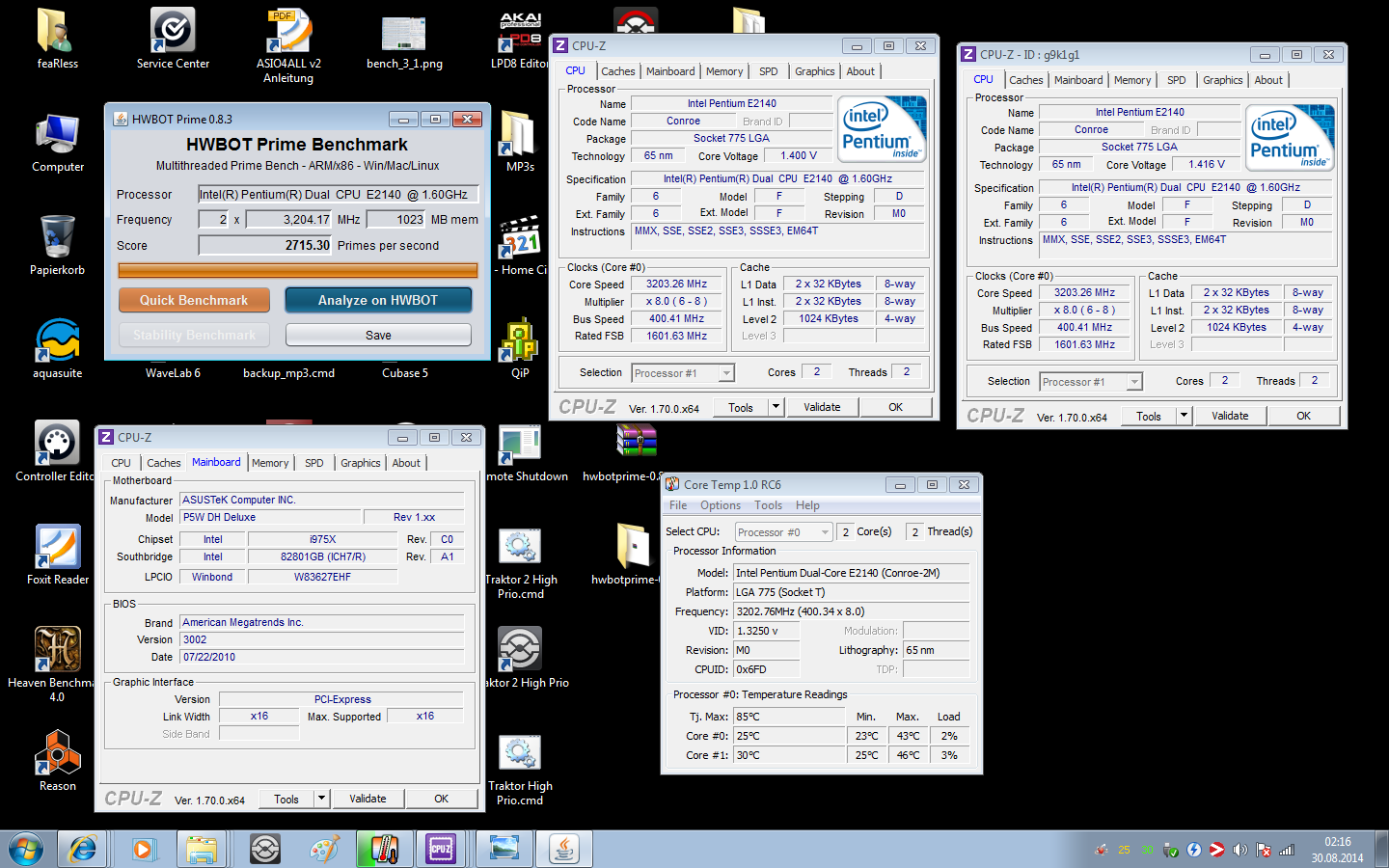Open Internet Explorer from the taskbar
1389x868 pixels.
pos(83,850)
